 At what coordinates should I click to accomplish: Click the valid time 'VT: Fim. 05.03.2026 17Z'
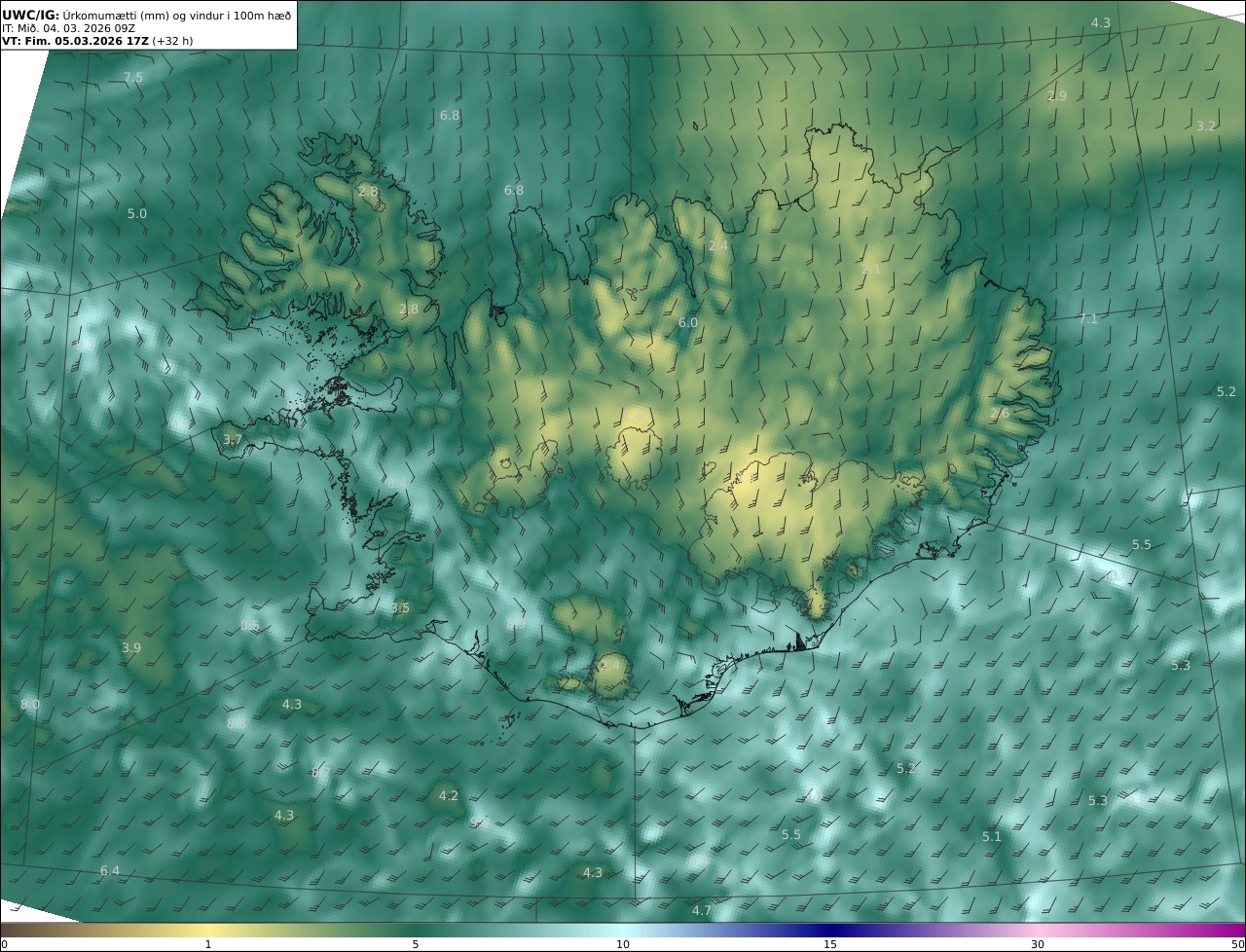click(75, 42)
